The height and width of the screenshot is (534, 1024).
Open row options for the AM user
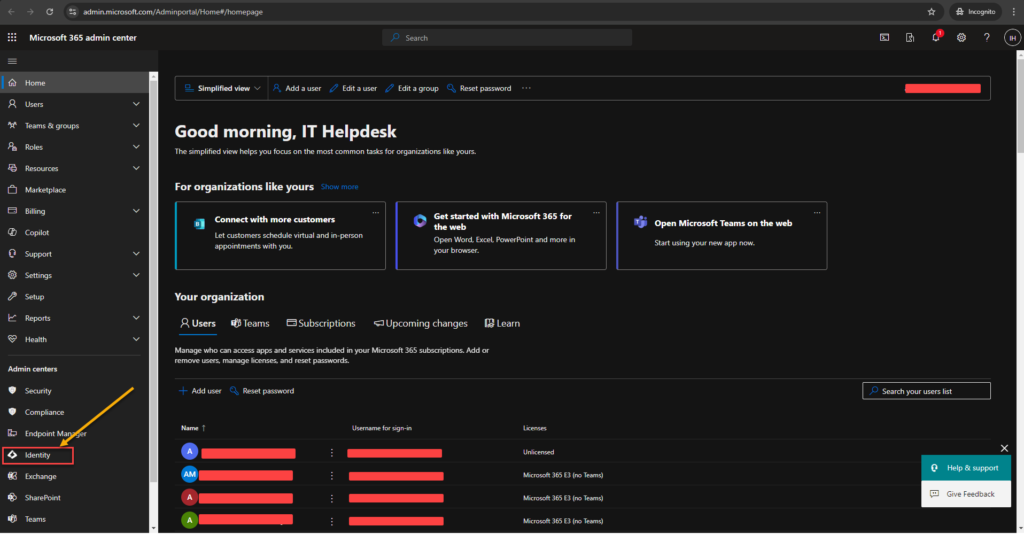(x=332, y=476)
